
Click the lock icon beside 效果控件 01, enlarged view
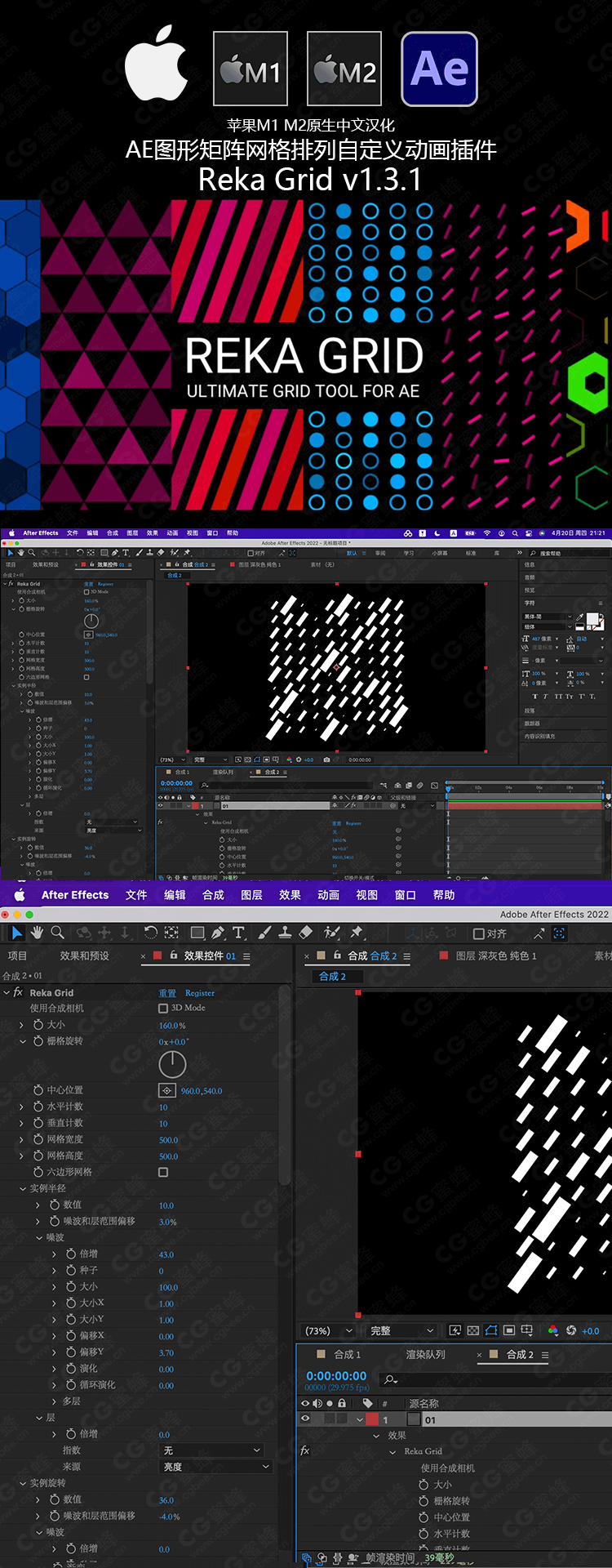point(174,955)
